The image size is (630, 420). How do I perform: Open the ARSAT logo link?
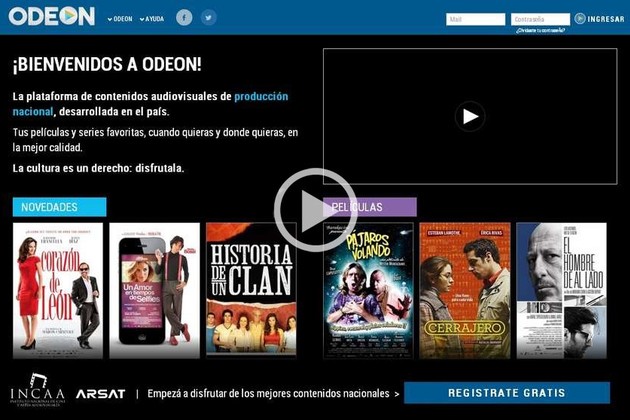click(100, 394)
